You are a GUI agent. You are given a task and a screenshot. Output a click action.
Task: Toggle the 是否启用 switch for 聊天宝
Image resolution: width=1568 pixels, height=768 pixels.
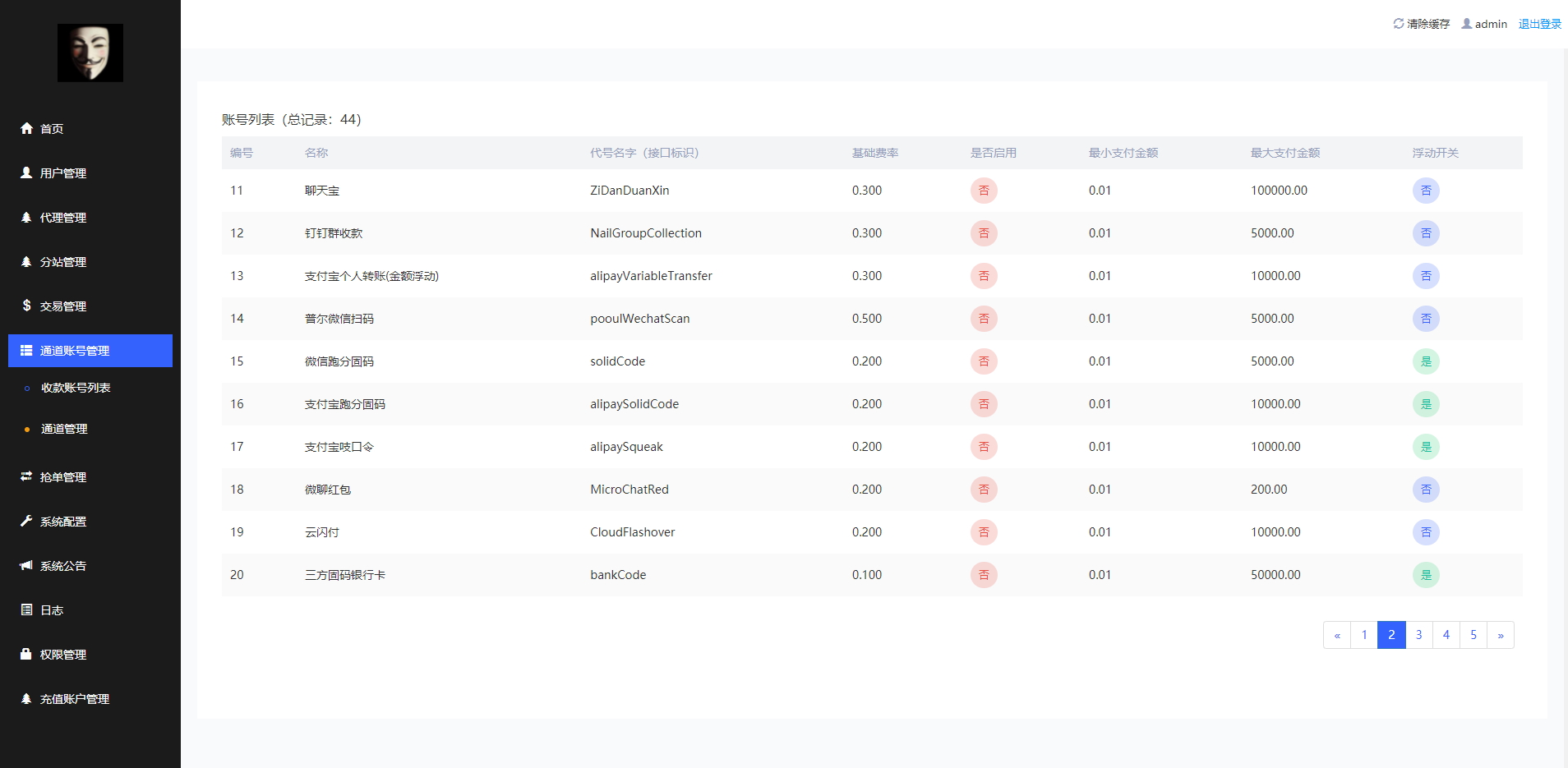983,191
